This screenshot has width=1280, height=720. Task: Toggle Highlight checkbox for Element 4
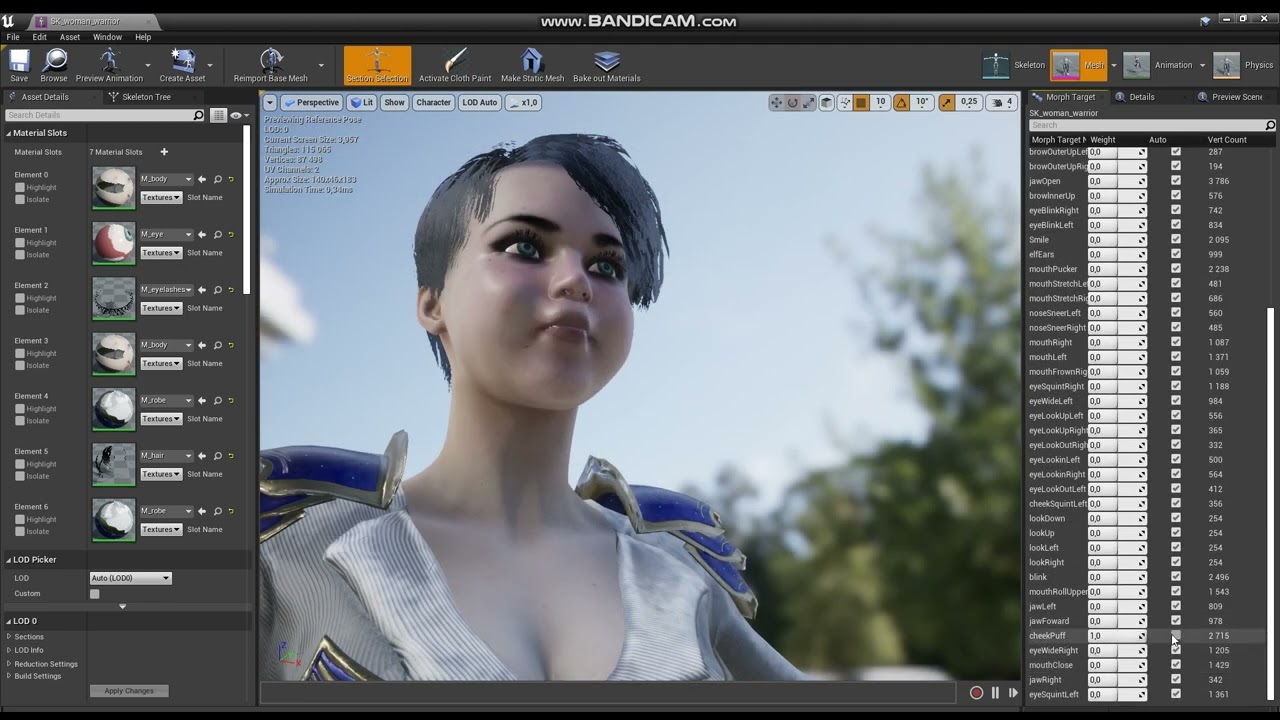point(20,409)
